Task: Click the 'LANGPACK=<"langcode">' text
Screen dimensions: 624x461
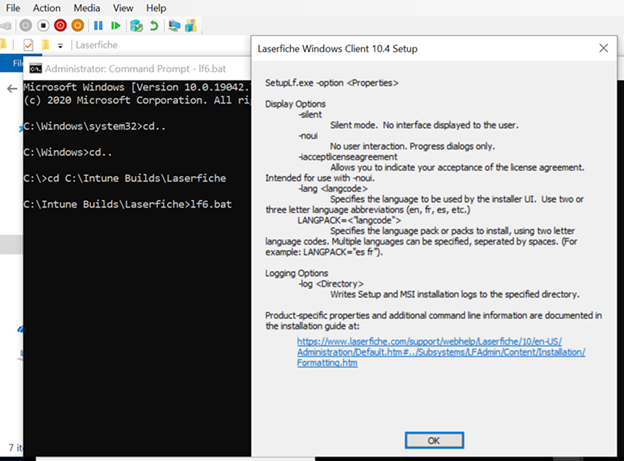Action: click(x=349, y=220)
